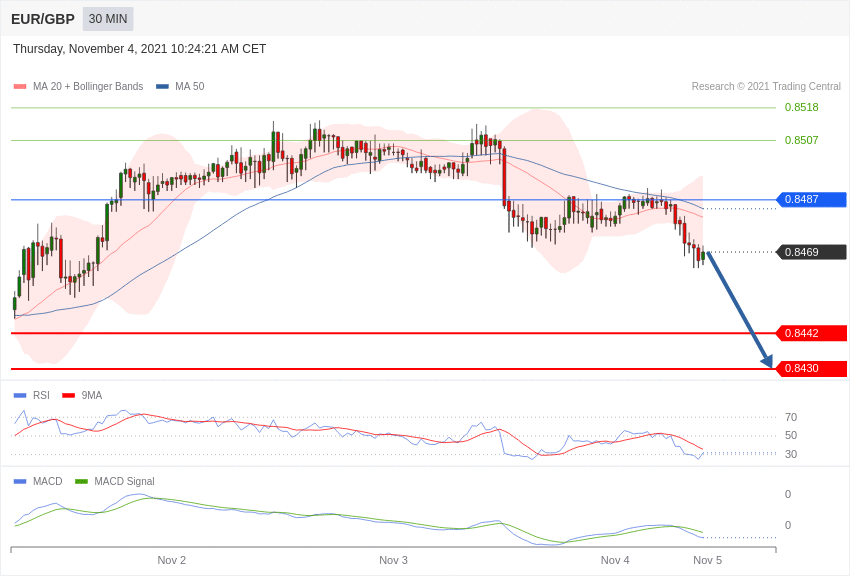Viewport: 850px width, 576px height.
Task: Click the 0.8507 resistance level label
Action: 801,140
